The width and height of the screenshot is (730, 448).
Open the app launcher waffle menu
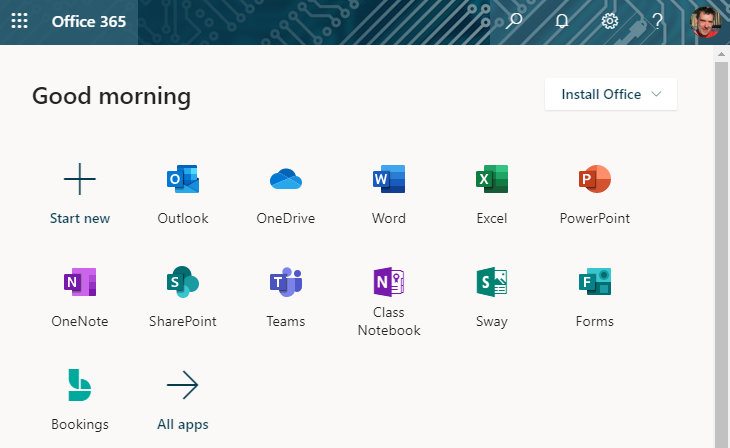coord(19,21)
